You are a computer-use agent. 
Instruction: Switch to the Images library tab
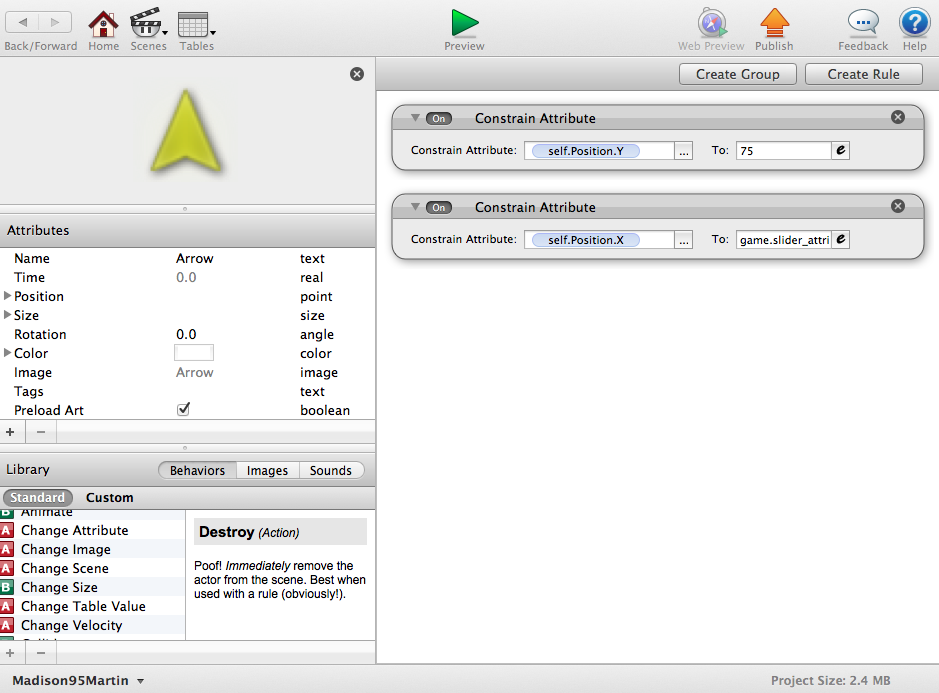pyautogui.click(x=267, y=471)
